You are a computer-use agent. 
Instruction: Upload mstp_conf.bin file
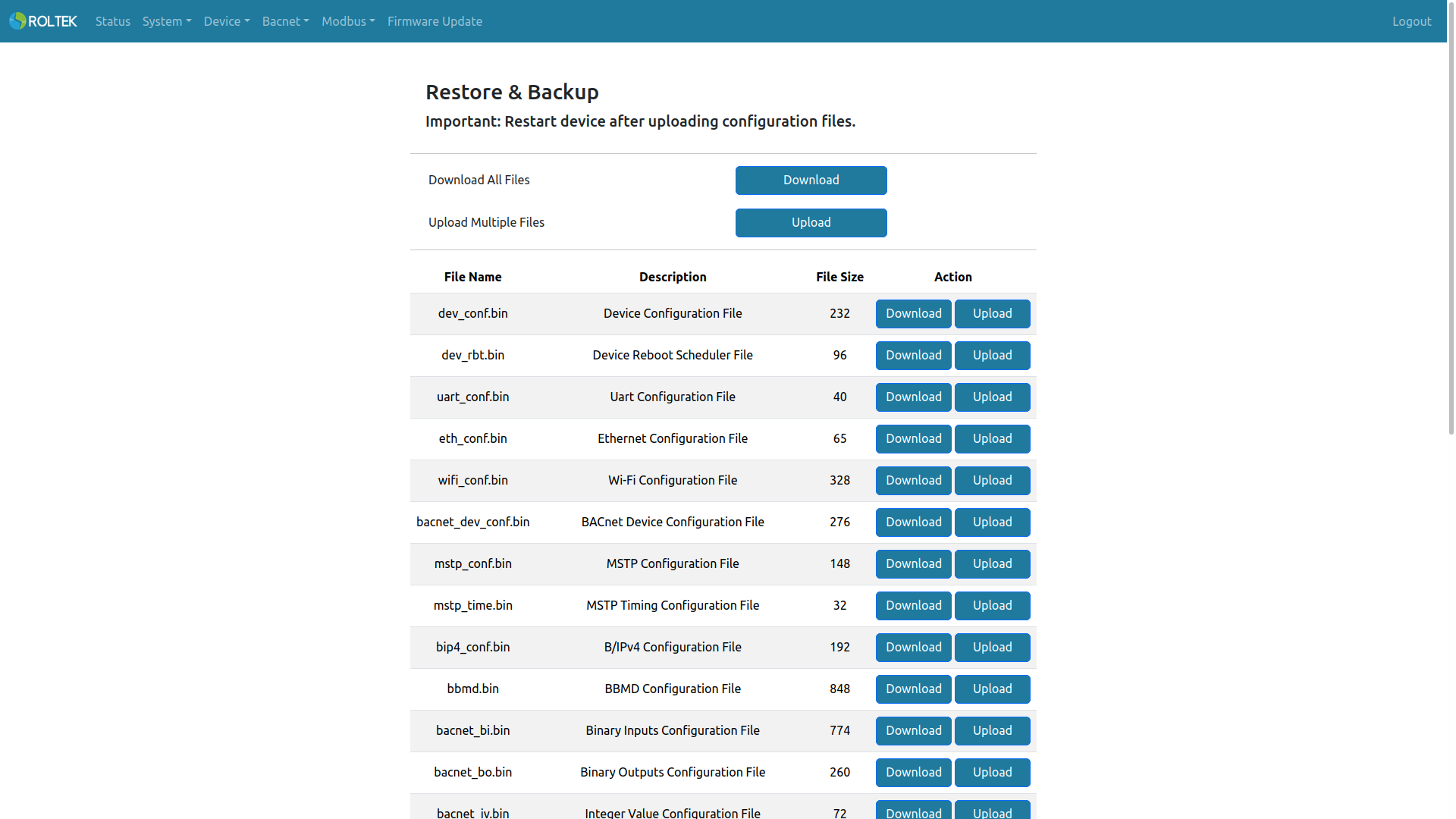(x=992, y=564)
